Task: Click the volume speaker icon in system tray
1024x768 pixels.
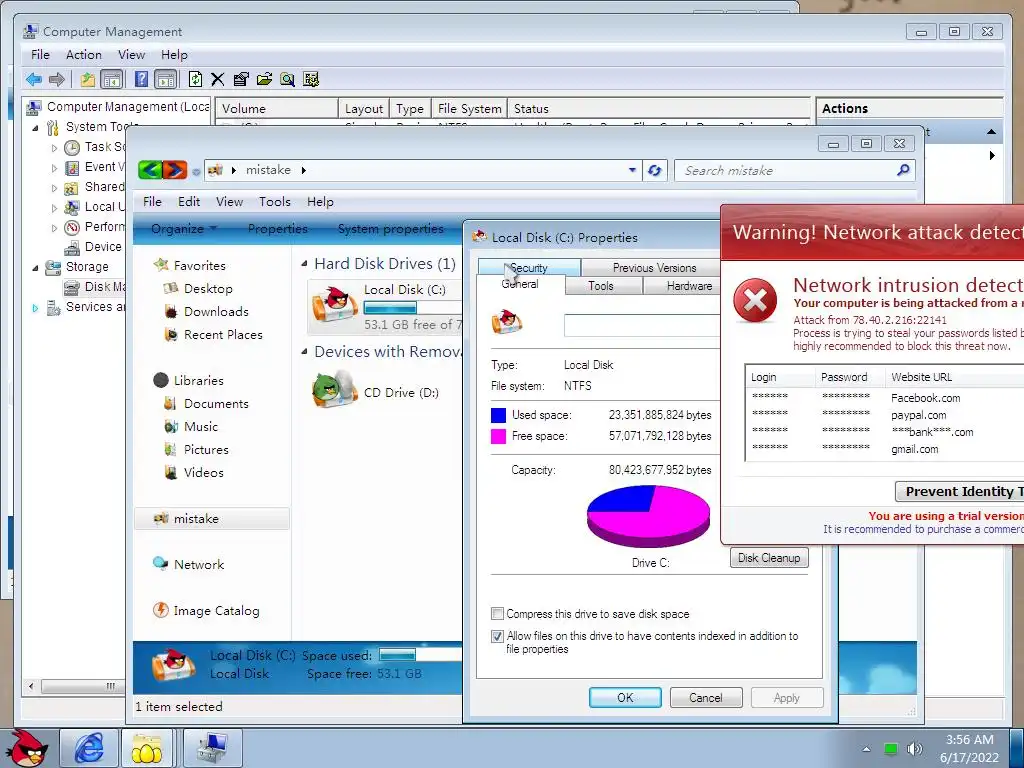Action: click(x=915, y=749)
